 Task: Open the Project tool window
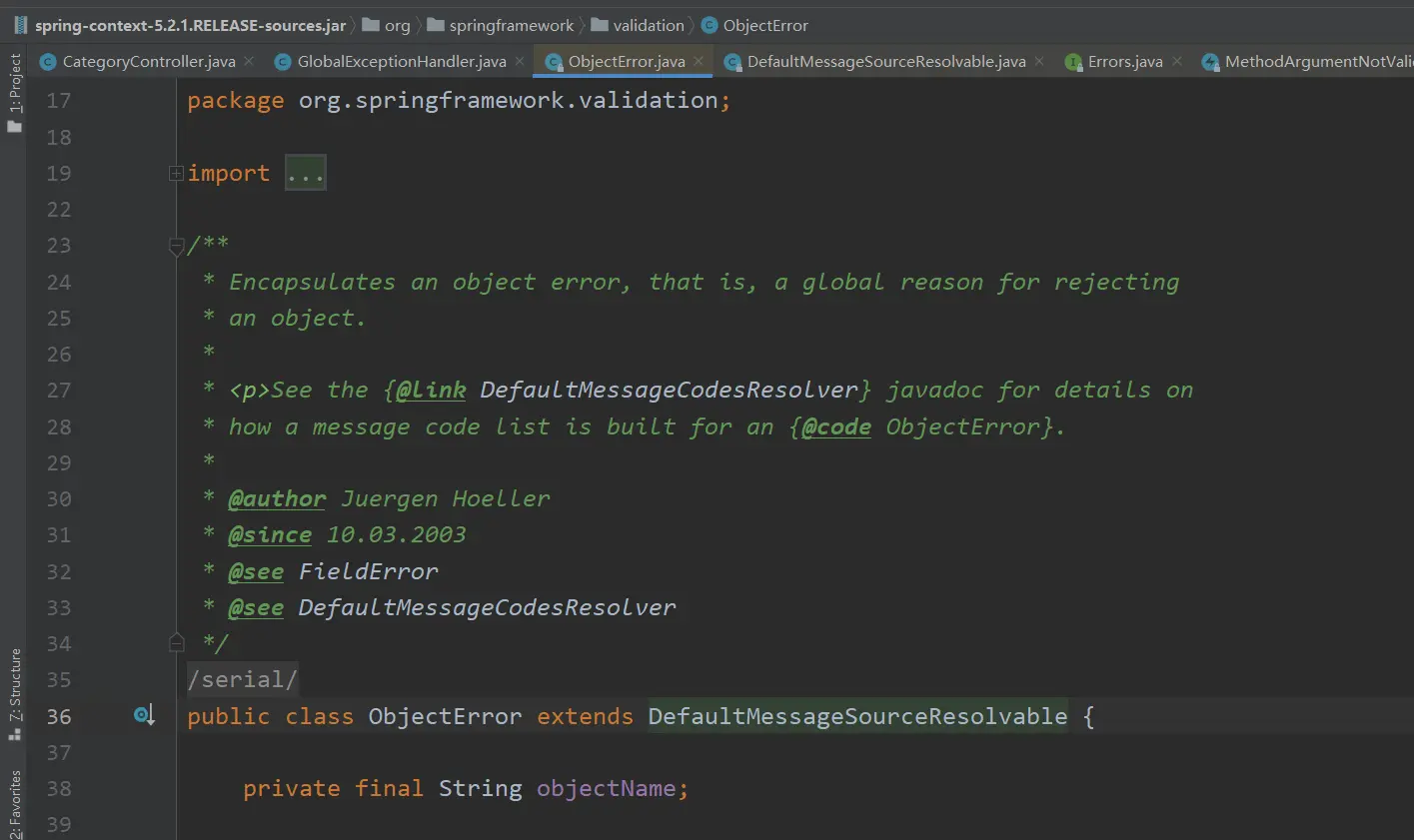pos(14,92)
